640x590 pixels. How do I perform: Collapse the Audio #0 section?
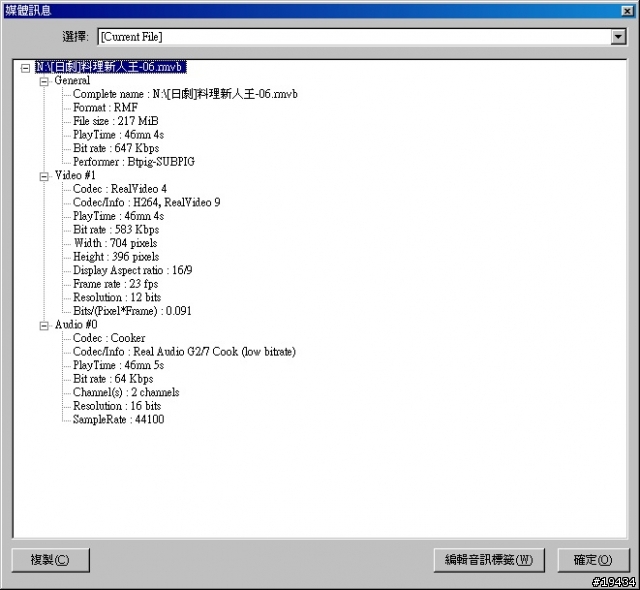pos(44,326)
